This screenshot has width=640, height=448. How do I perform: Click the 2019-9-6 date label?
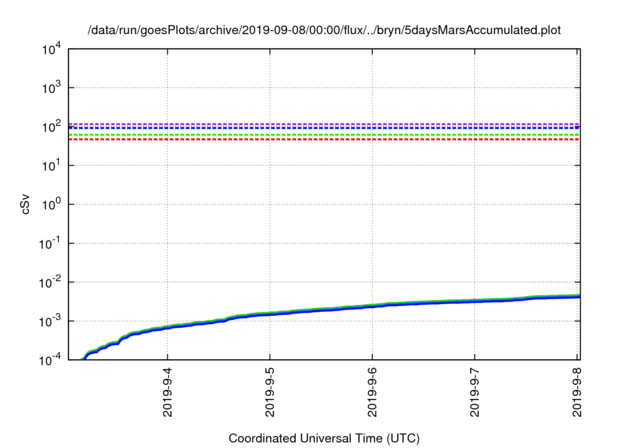[x=372, y=392]
